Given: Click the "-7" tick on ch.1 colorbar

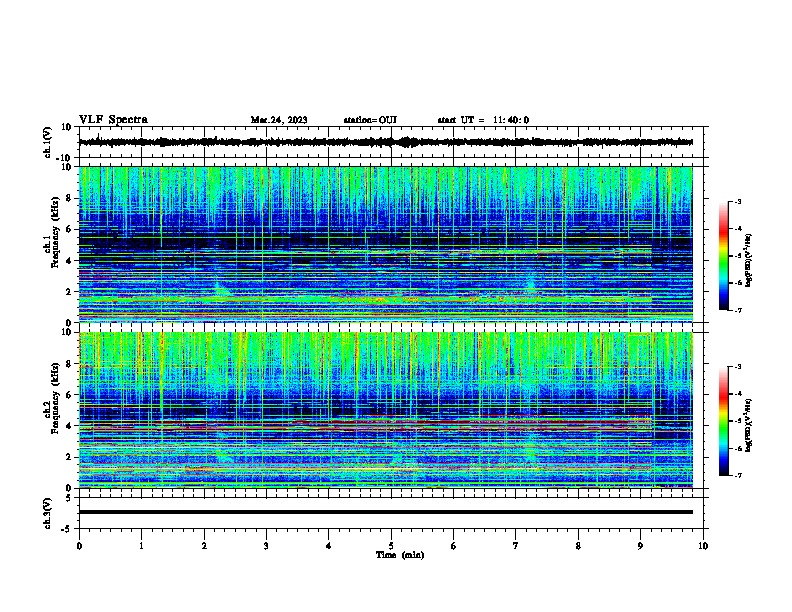Looking at the screenshot, I should (x=737, y=311).
